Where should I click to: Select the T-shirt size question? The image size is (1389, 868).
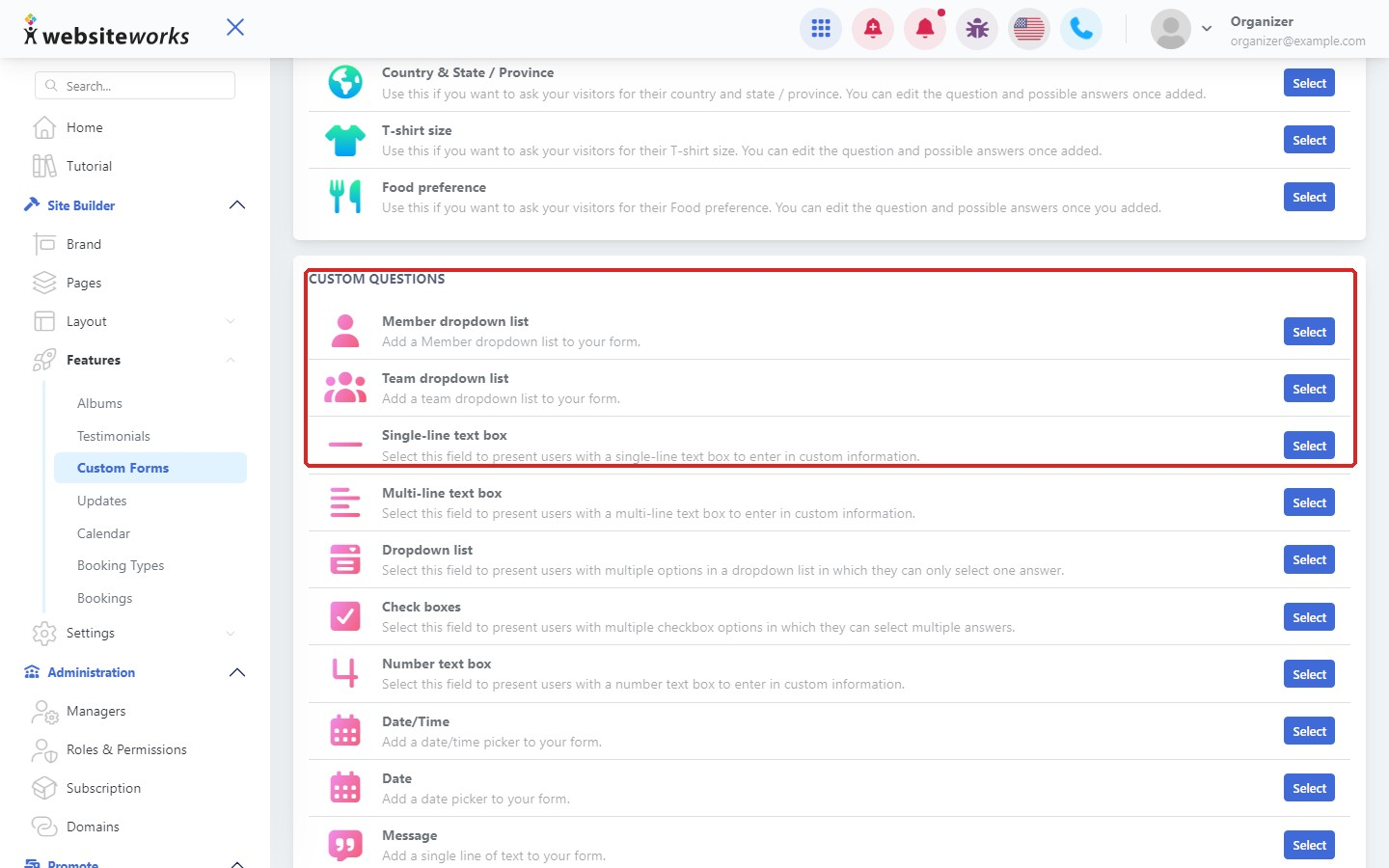click(1309, 140)
